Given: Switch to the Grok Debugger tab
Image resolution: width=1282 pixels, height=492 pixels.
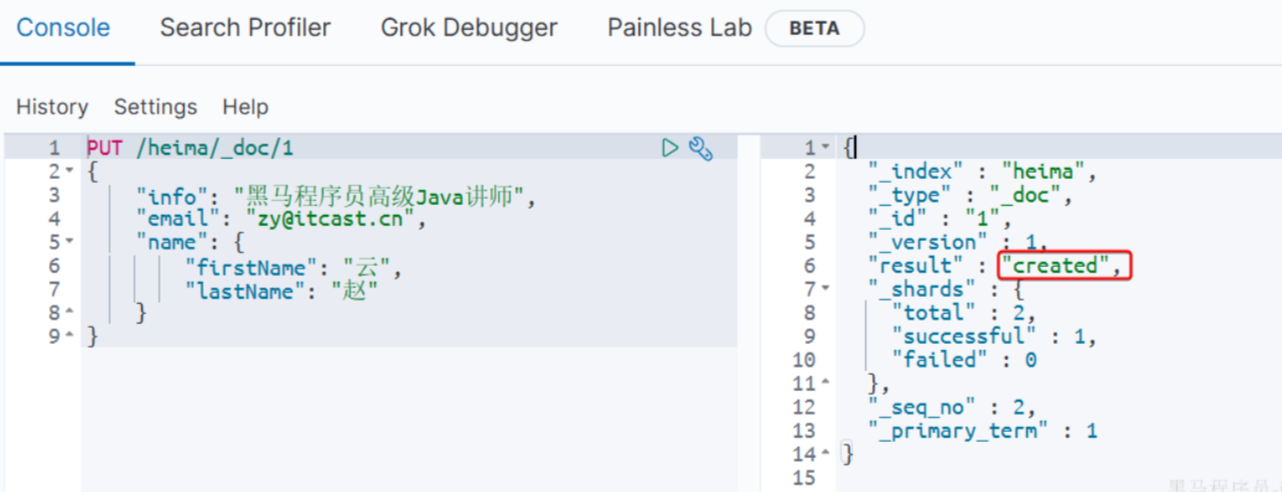Looking at the screenshot, I should click(469, 28).
